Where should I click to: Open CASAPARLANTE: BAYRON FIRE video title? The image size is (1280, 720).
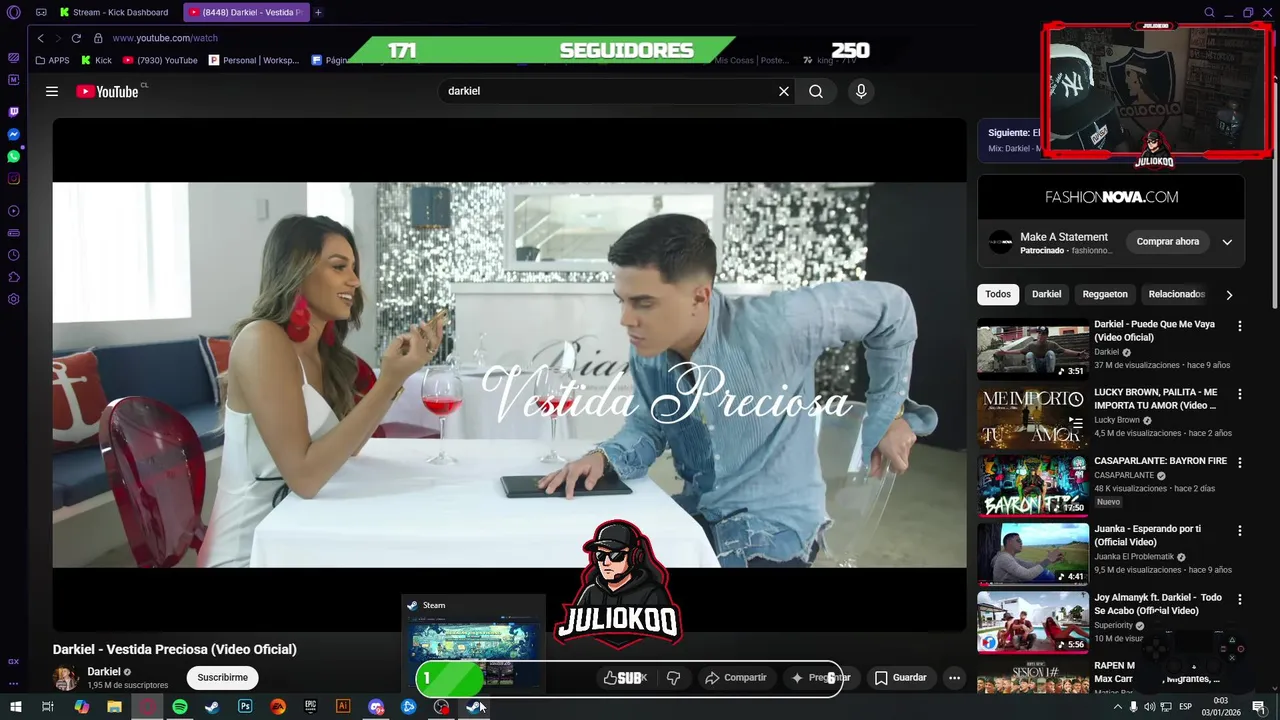[x=1160, y=461]
